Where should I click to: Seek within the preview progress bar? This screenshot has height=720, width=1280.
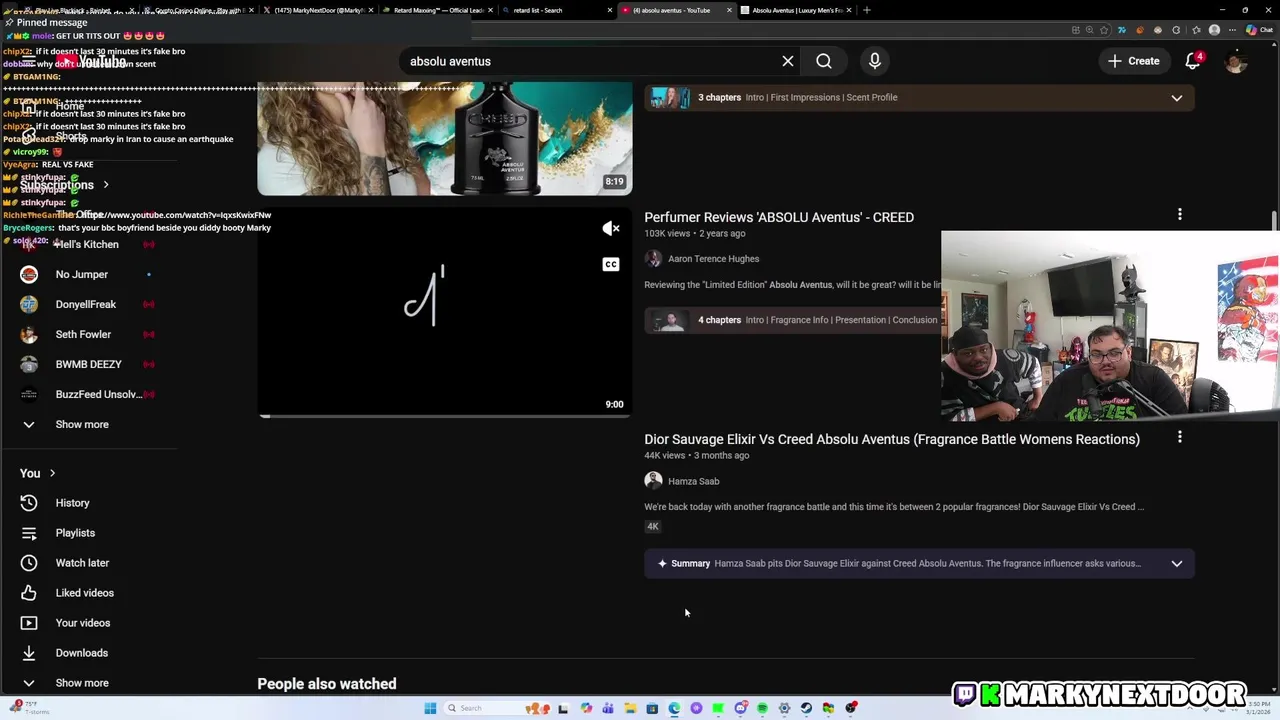[445, 415]
